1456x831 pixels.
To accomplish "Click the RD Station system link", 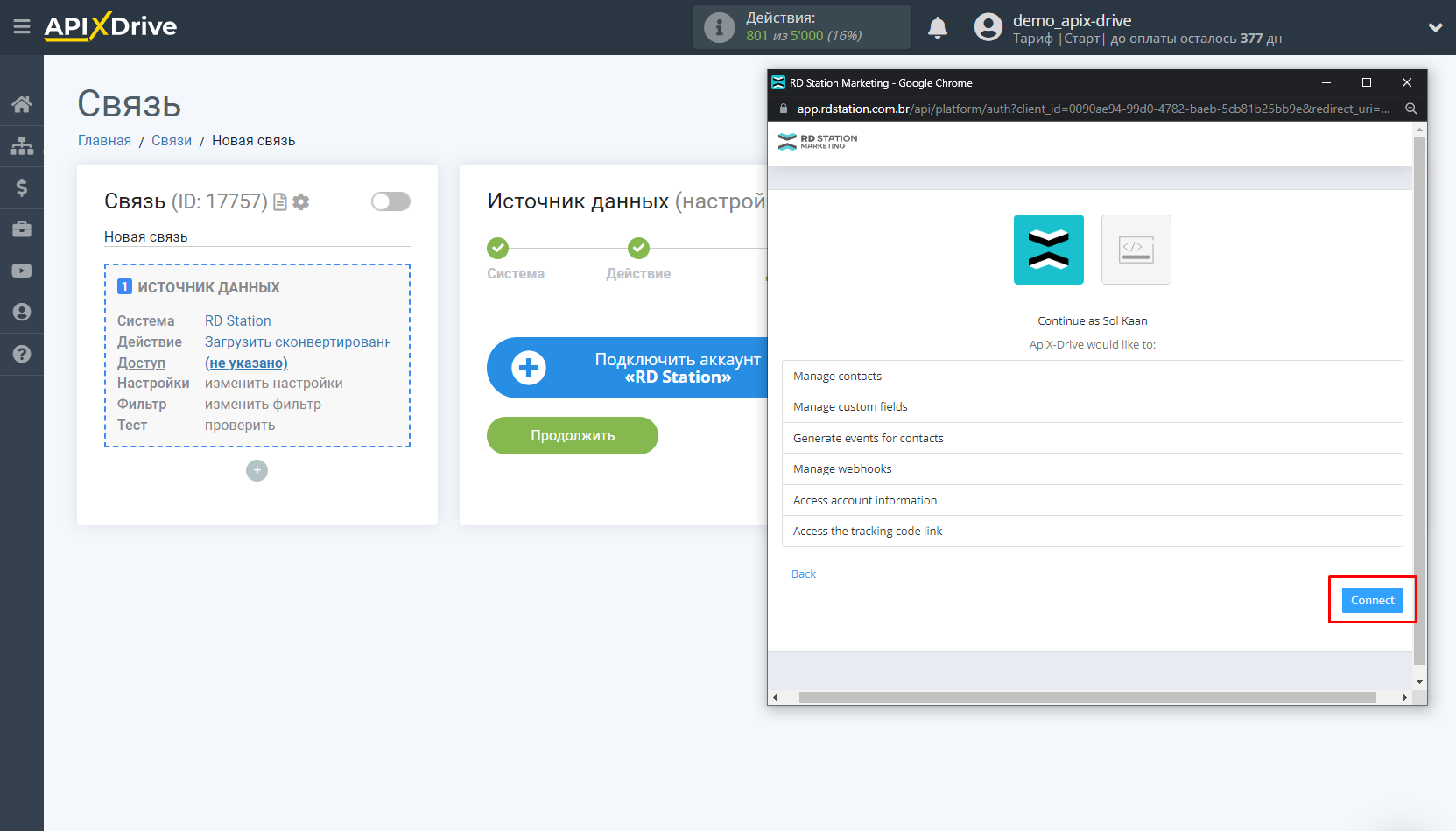I will (238, 321).
